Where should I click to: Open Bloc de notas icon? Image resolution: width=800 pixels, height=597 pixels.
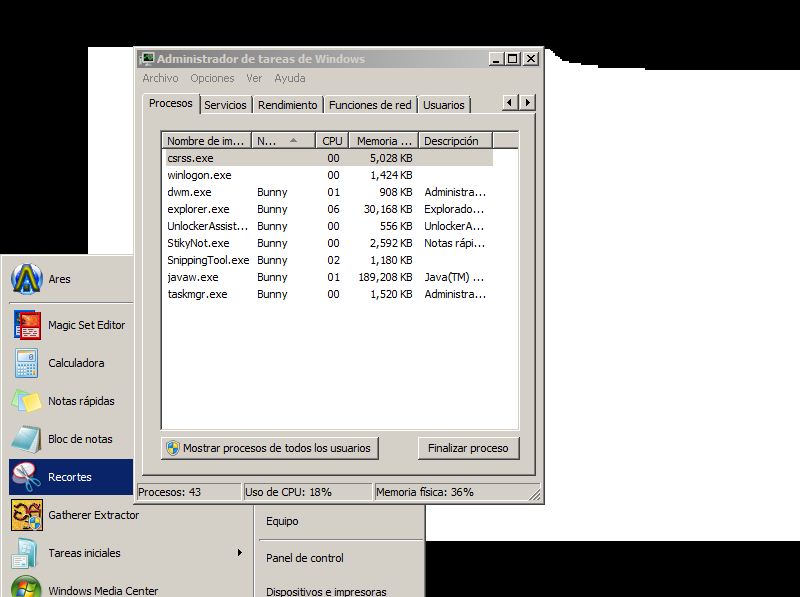point(26,439)
